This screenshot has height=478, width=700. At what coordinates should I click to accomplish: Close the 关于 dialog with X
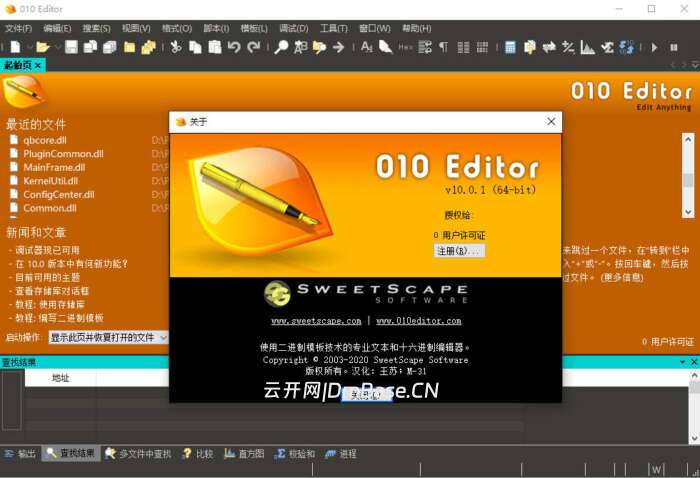tap(551, 121)
